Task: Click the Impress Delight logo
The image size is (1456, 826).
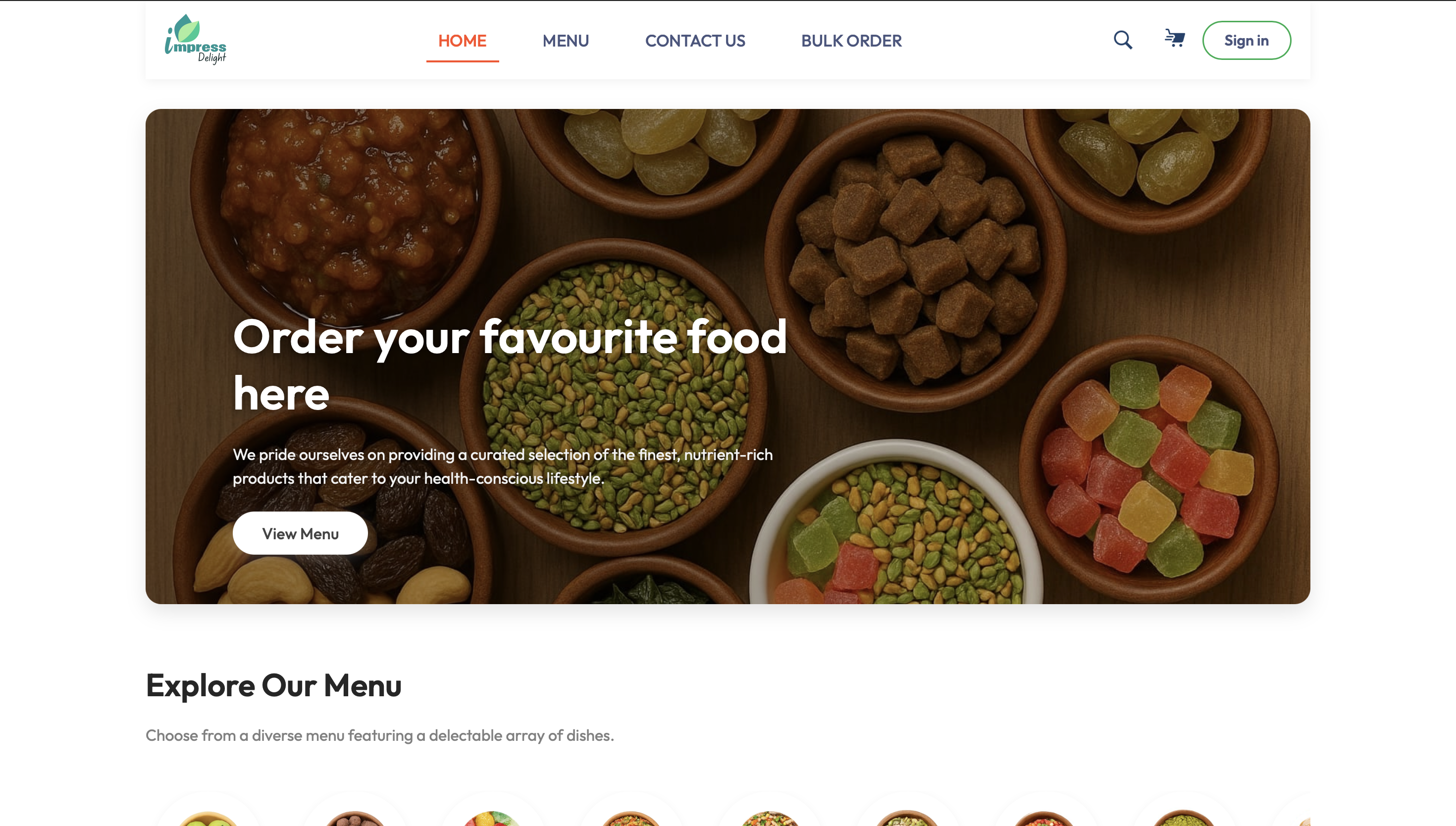Action: 196,40
